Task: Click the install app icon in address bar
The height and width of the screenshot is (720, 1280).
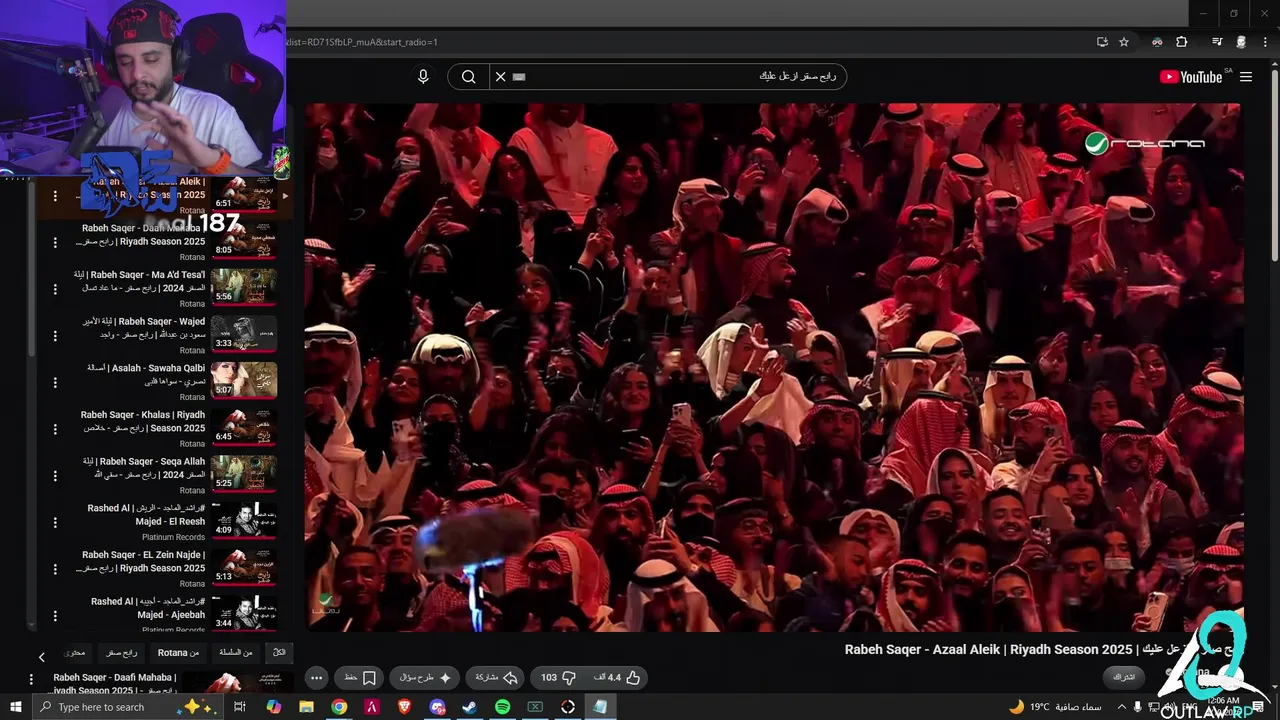Action: tap(1102, 42)
